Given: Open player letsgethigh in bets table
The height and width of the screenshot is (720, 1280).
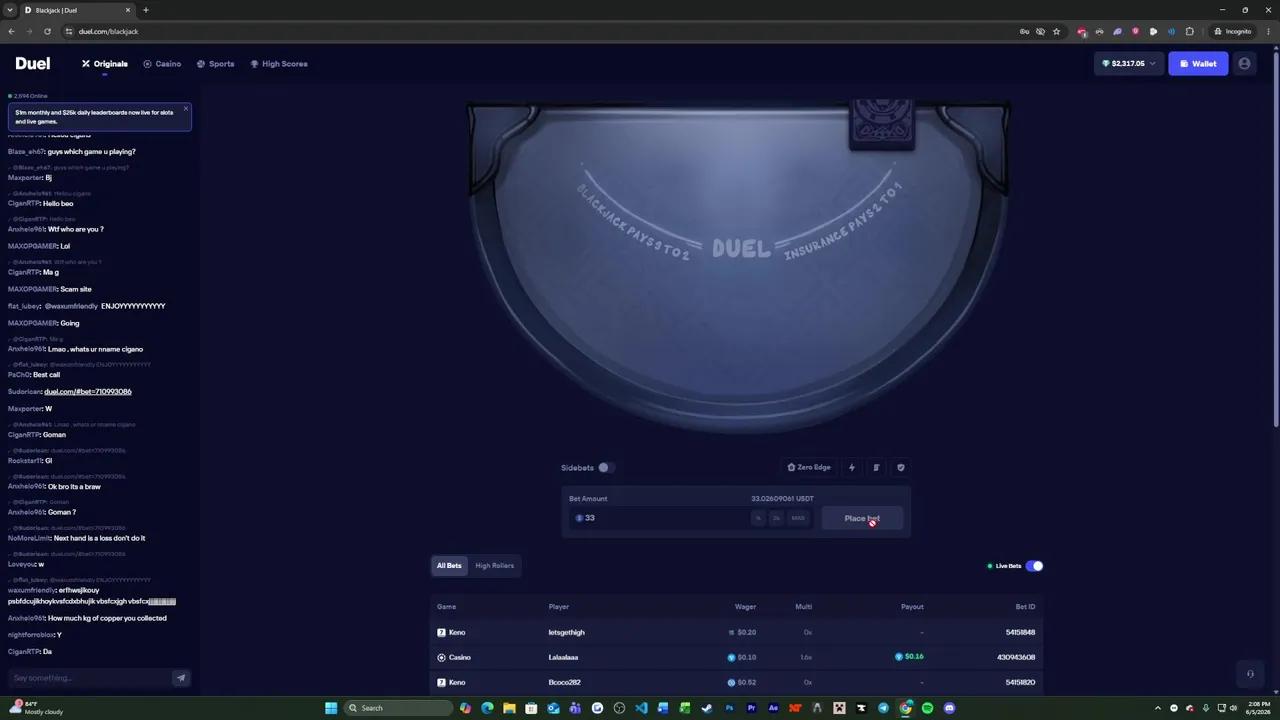Looking at the screenshot, I should (567, 633).
